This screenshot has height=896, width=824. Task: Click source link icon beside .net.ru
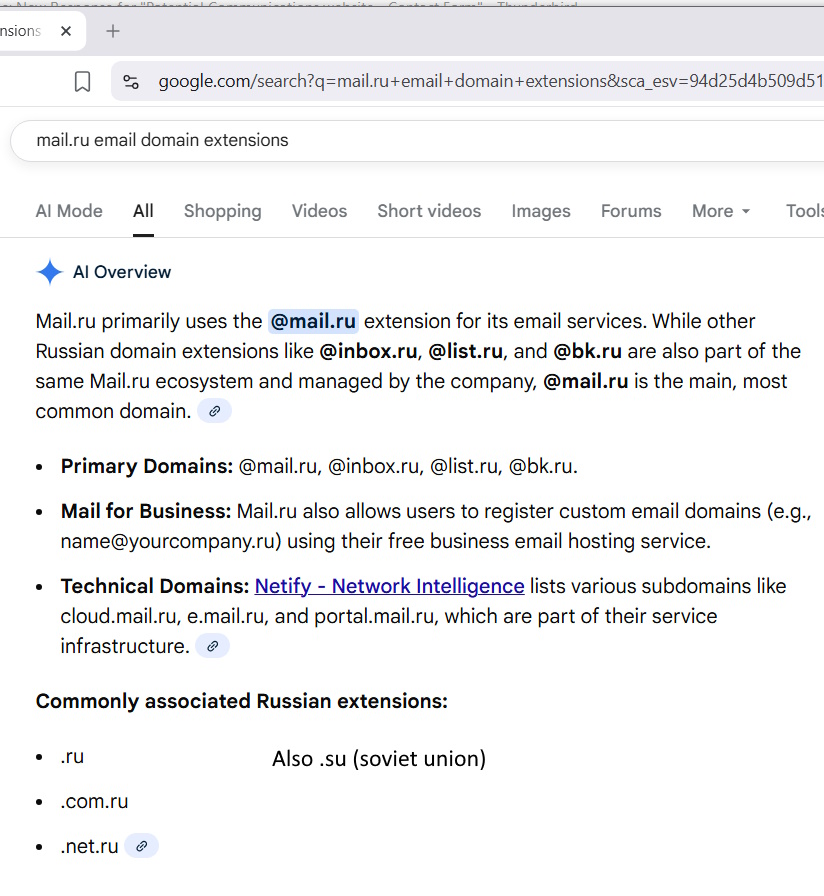pos(142,846)
